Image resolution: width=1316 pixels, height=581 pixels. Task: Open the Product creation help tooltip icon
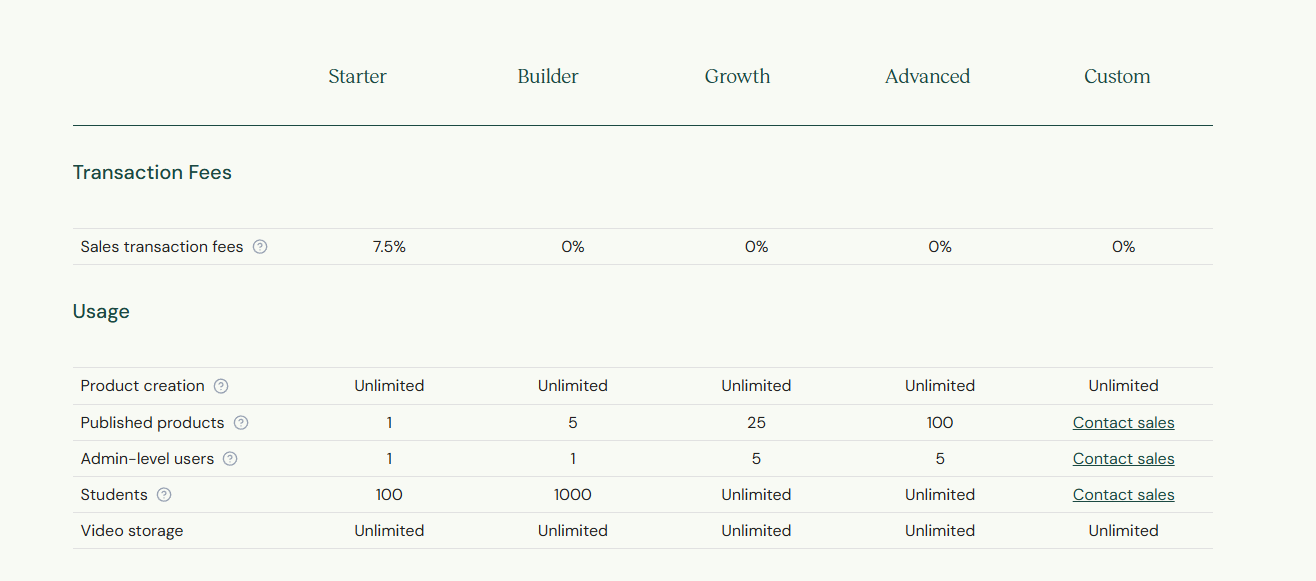pos(221,386)
